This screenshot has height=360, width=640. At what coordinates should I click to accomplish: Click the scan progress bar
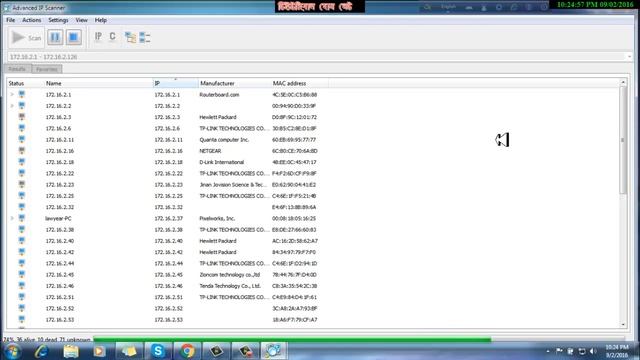(x=359, y=339)
